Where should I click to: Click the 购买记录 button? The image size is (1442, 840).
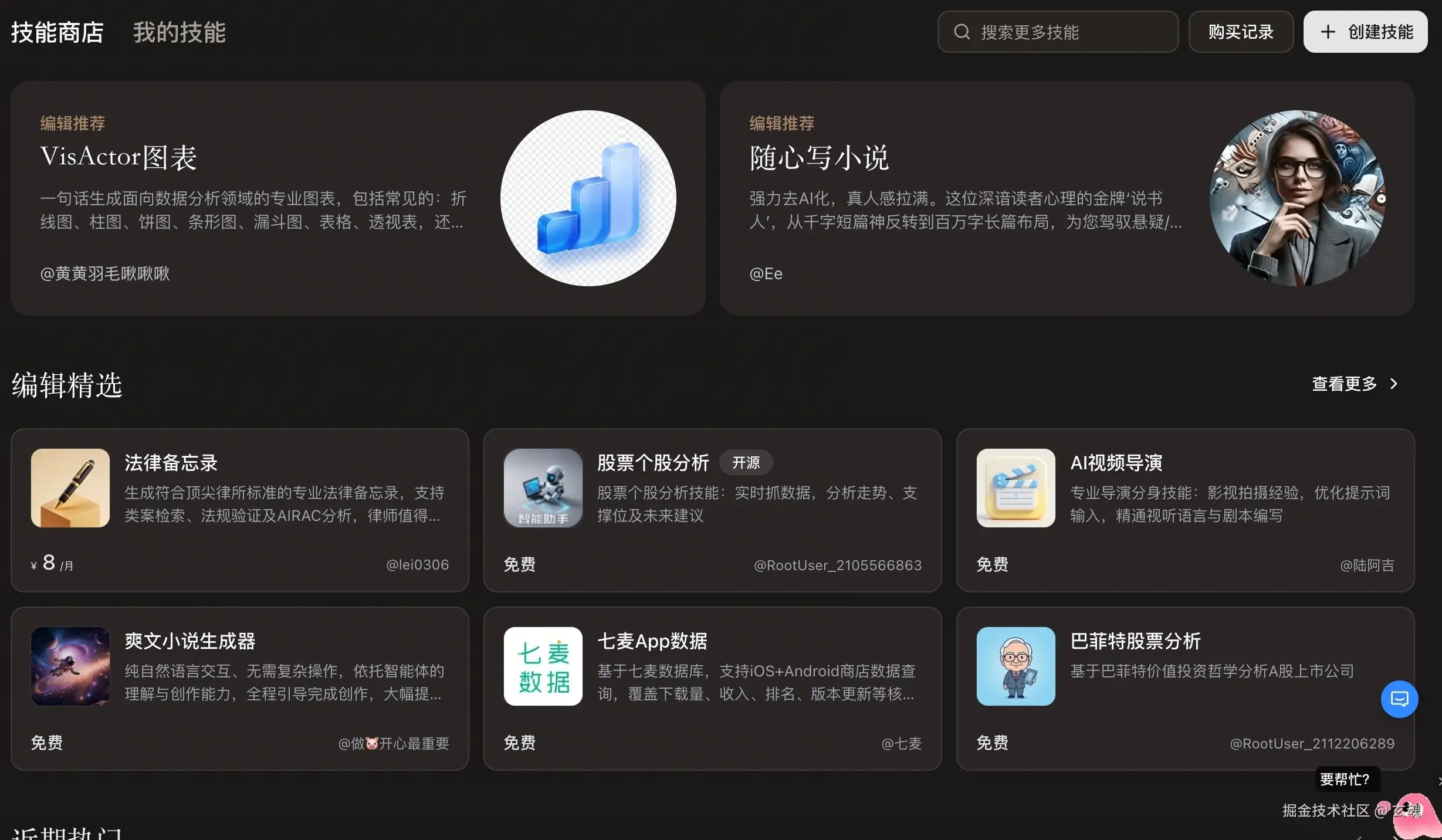coord(1240,32)
